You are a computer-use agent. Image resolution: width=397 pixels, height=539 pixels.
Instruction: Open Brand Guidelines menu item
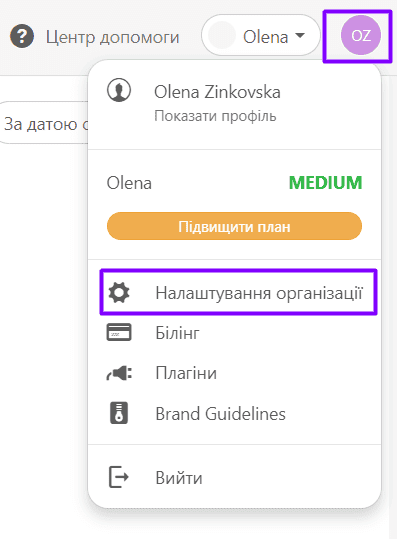(220, 414)
